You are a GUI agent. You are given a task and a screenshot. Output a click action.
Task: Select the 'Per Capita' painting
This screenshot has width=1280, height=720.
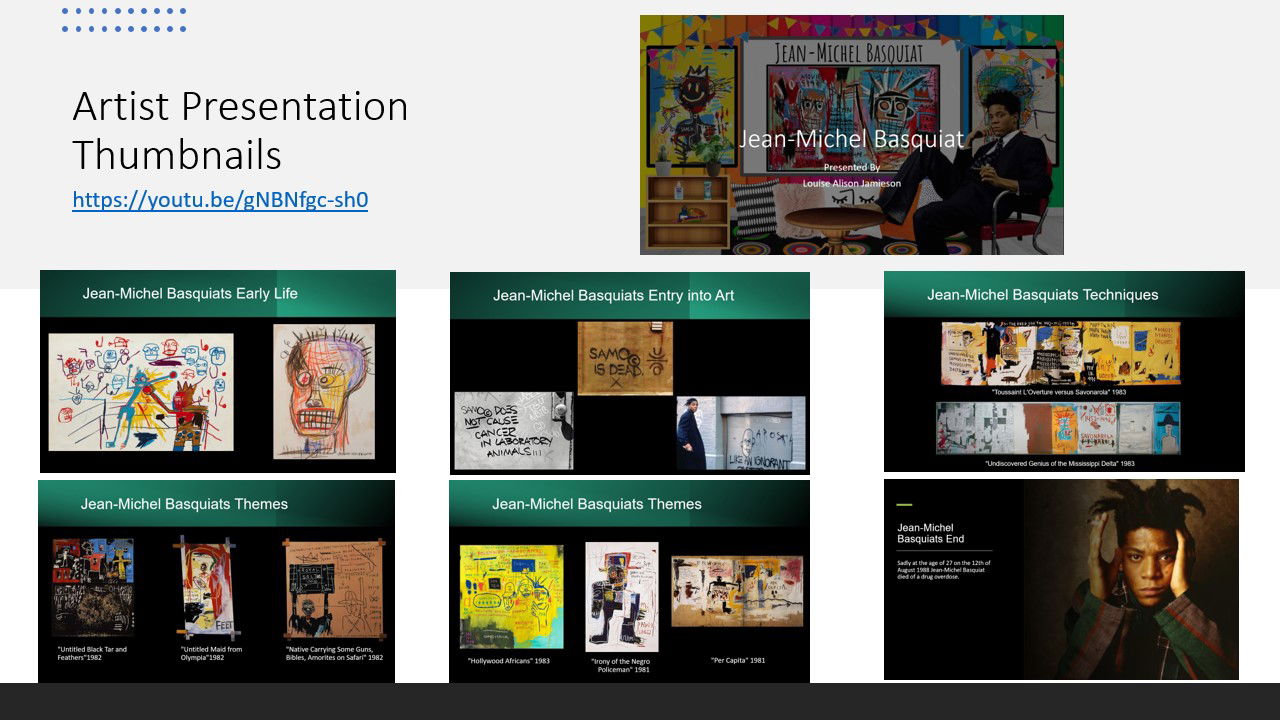pyautogui.click(x=737, y=591)
